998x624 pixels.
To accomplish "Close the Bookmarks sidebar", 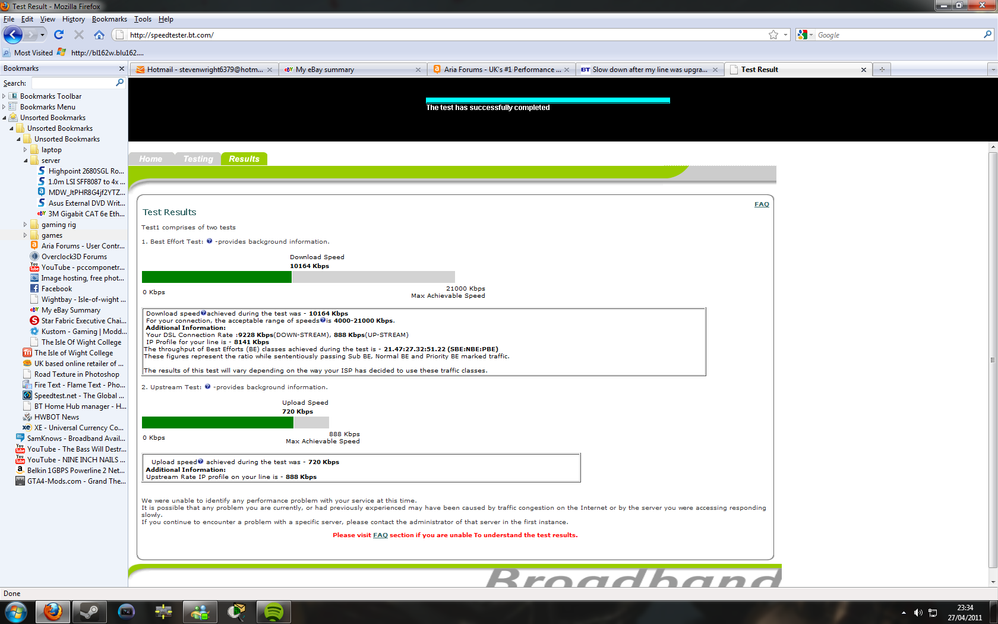I will pyautogui.click(x=122, y=69).
